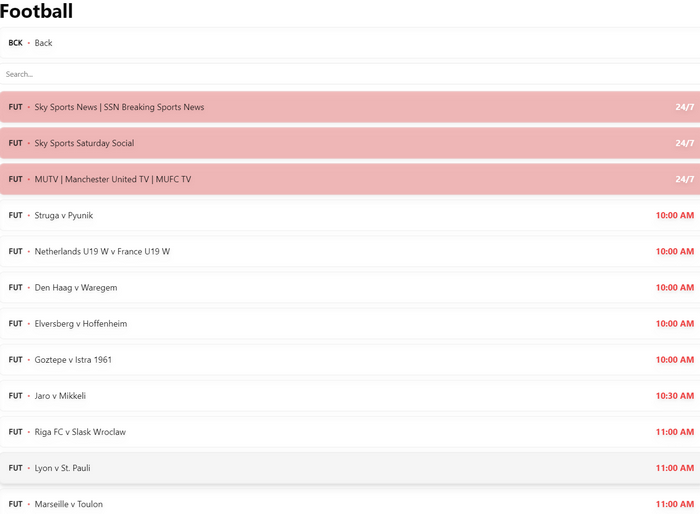Click 10:00 AM time for Den Haag v Waregem
700x514 pixels.
(x=675, y=288)
